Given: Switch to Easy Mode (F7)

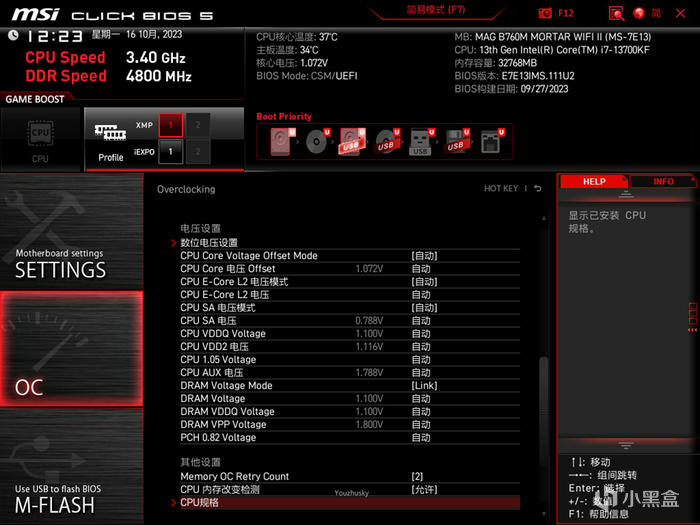Looking at the screenshot, I should pyautogui.click(x=436, y=10).
